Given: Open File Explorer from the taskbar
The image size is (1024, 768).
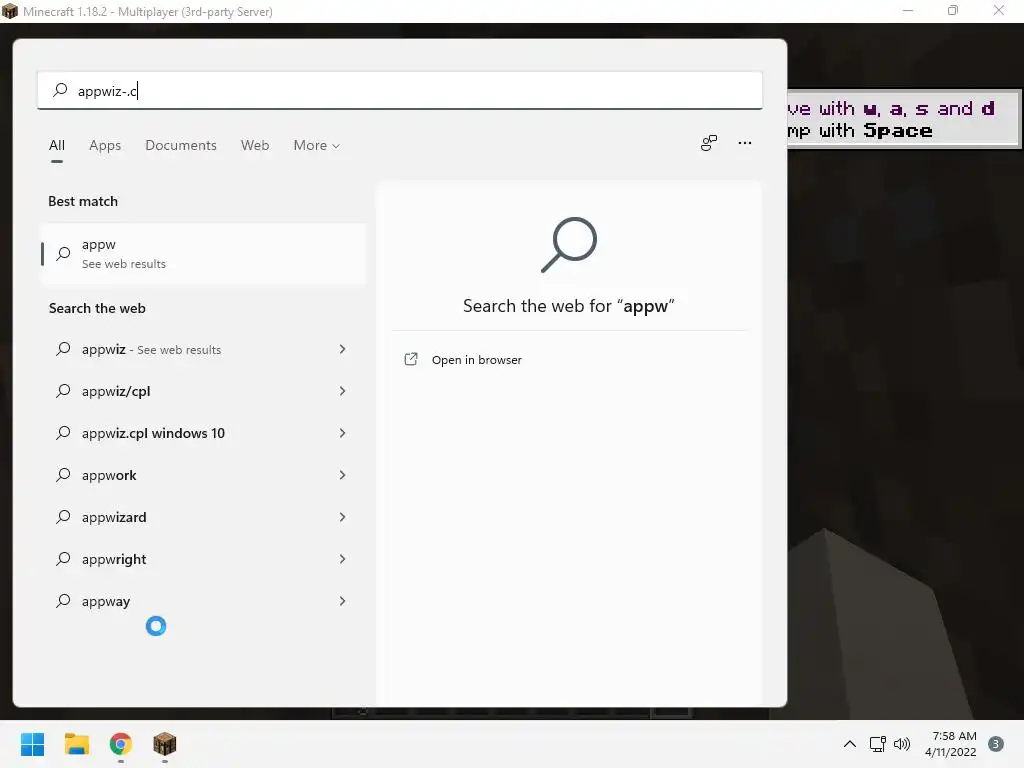Looking at the screenshot, I should (76, 744).
